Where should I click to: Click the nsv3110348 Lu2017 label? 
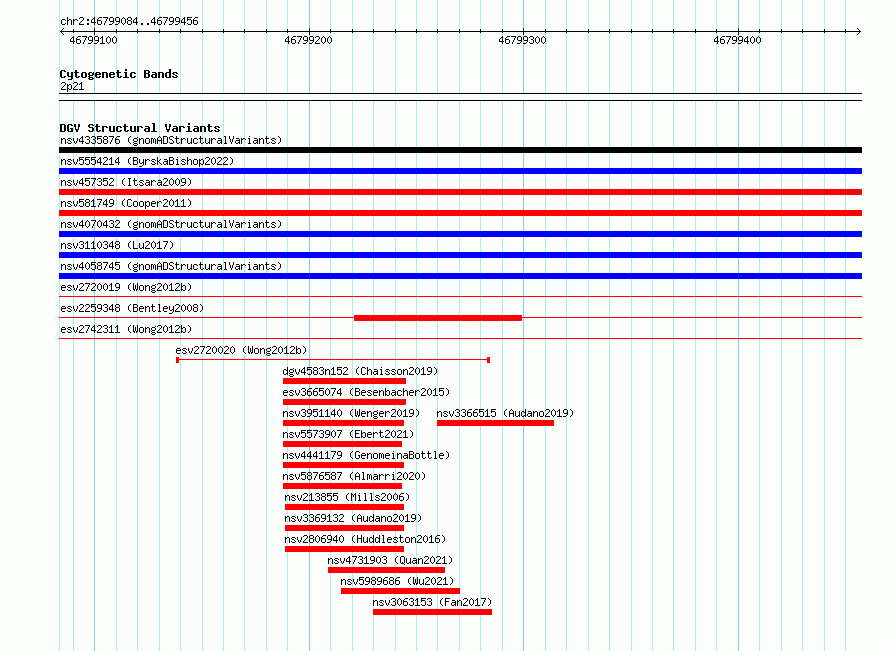pos(117,245)
